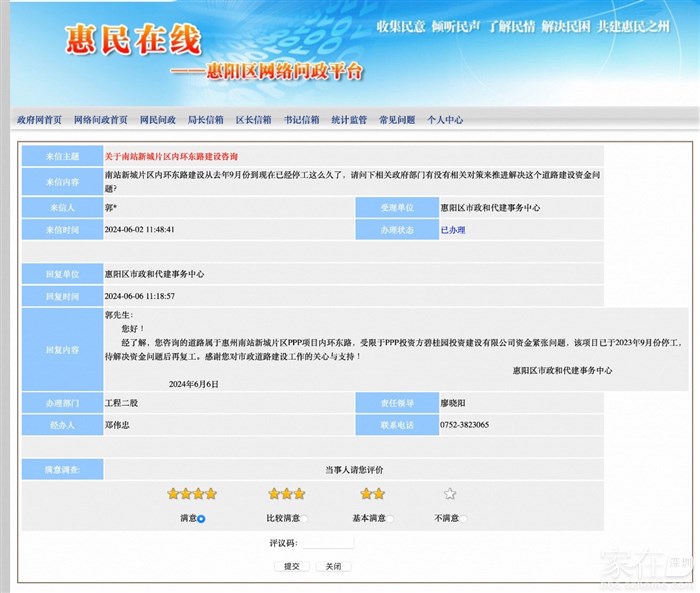The image size is (700, 593).
Task: Open the 书记信箱 menu item
Action: pyautogui.click(x=301, y=120)
